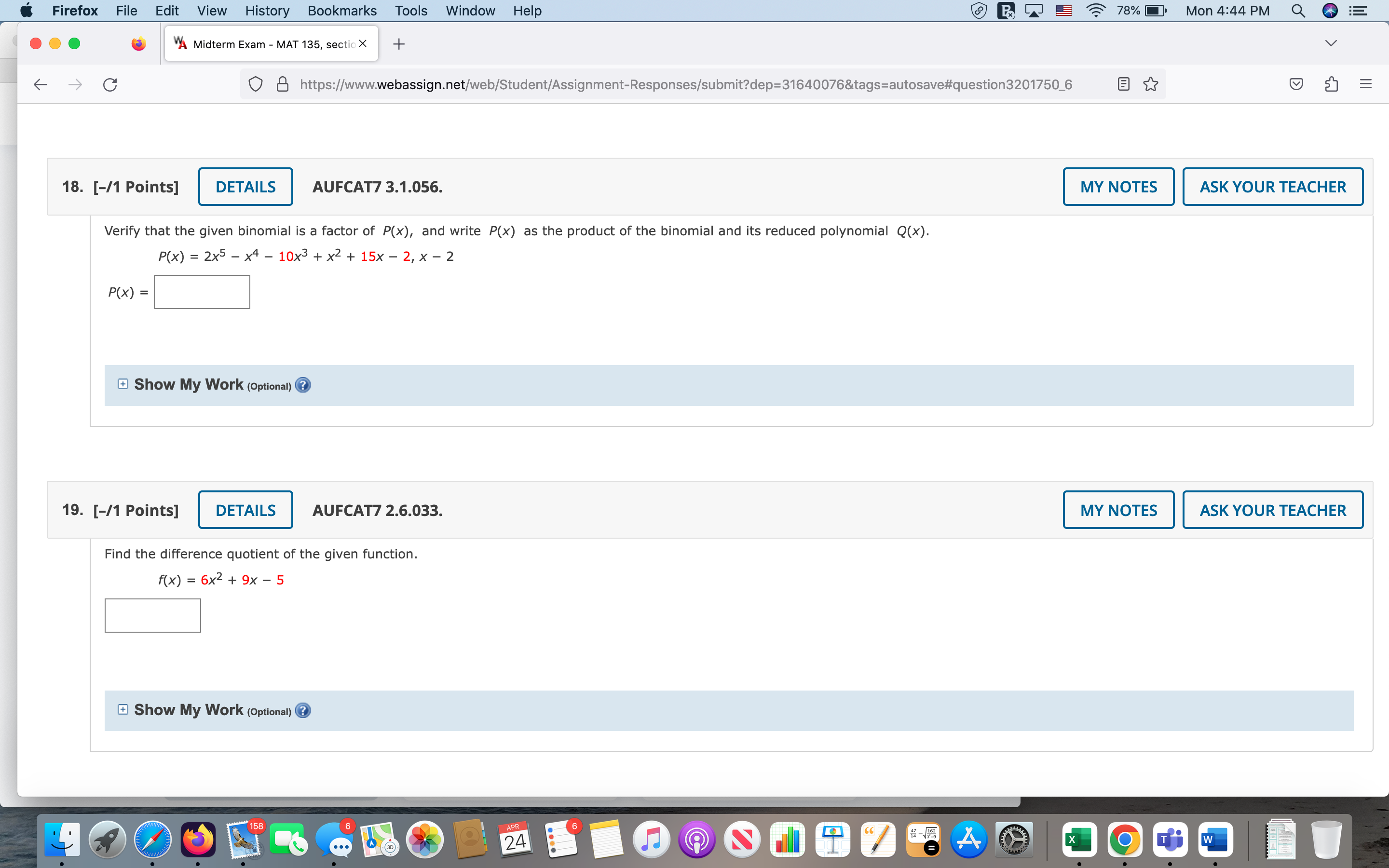Click the difference quotient answer box
This screenshot has width=1389, height=868.
point(153,615)
